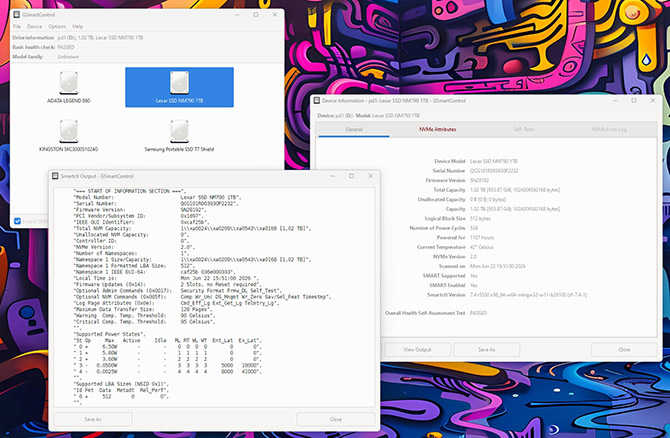Image resolution: width=670 pixels, height=438 pixels.
Task: Minimize the Device Information window
Action: [x=615, y=100]
